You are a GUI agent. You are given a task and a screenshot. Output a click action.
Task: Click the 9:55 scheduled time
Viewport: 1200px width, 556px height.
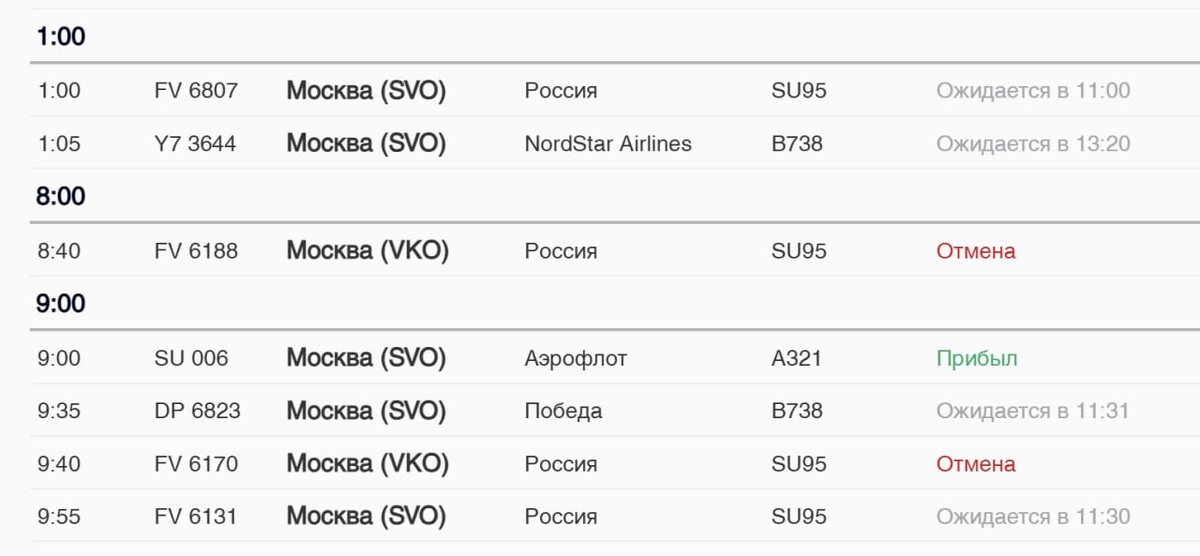pos(59,517)
